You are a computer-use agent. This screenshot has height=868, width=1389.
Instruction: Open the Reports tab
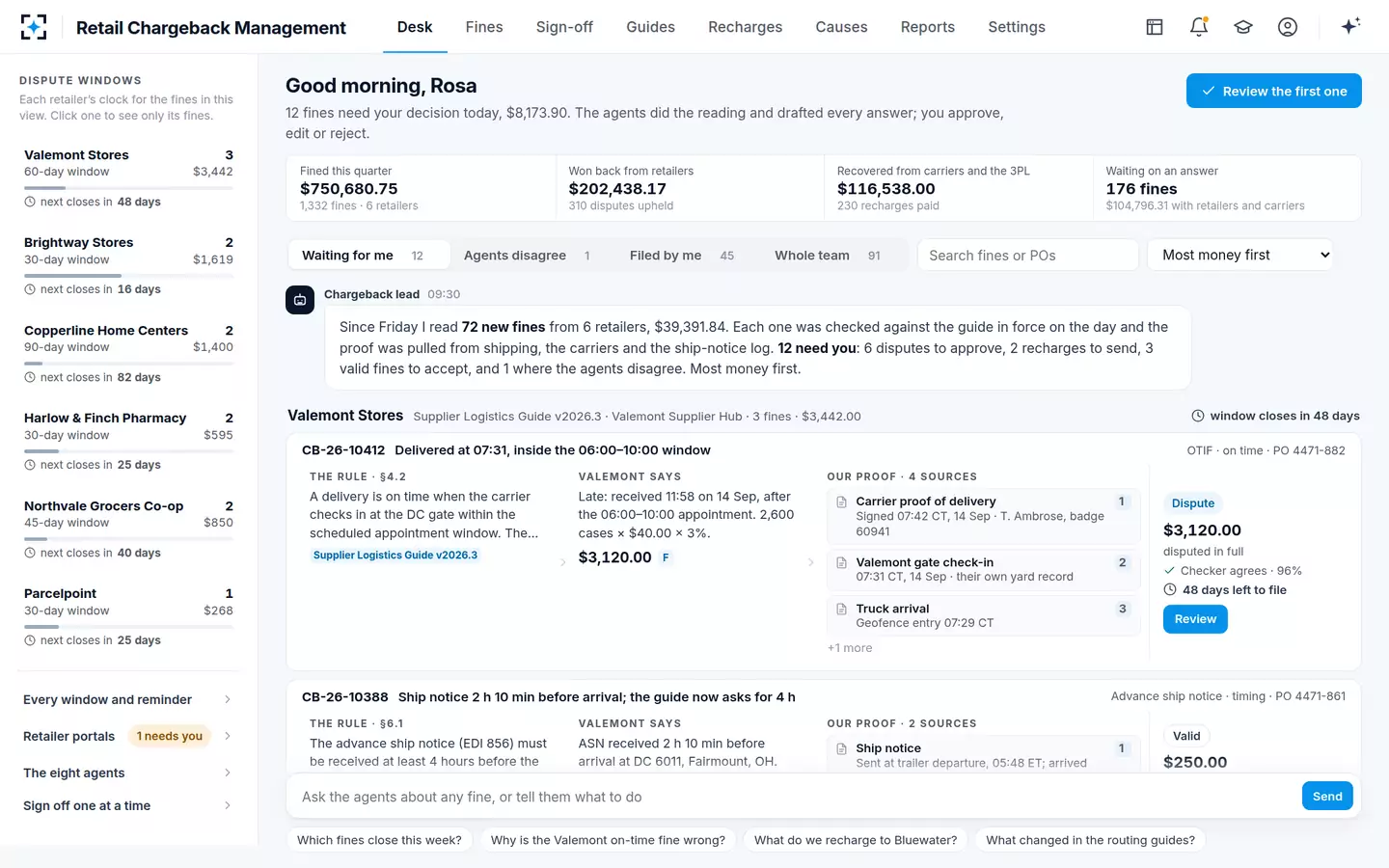point(928,27)
